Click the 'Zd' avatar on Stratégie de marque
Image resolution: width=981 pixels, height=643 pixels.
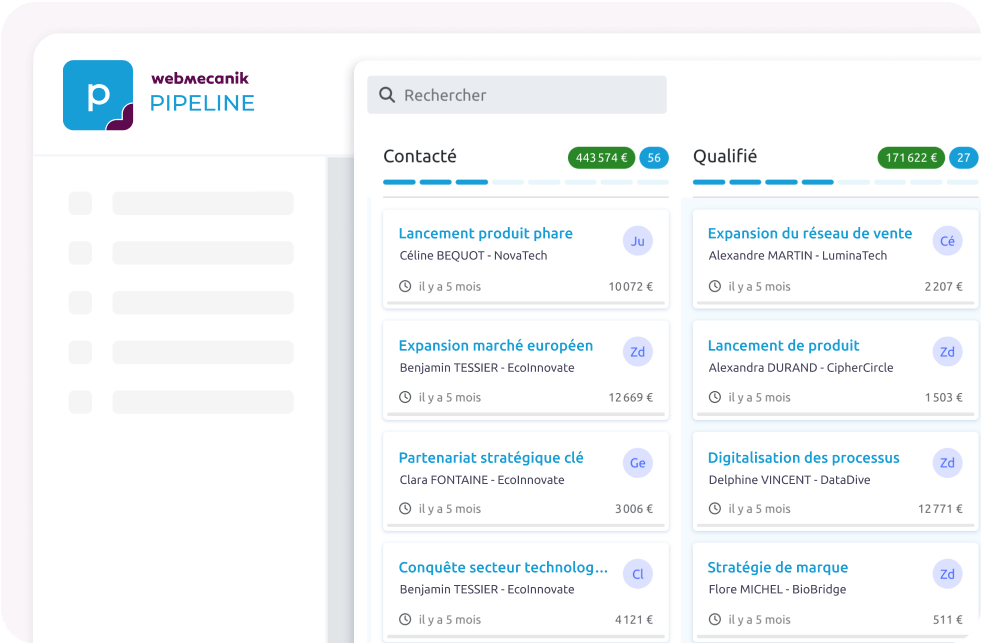947,574
